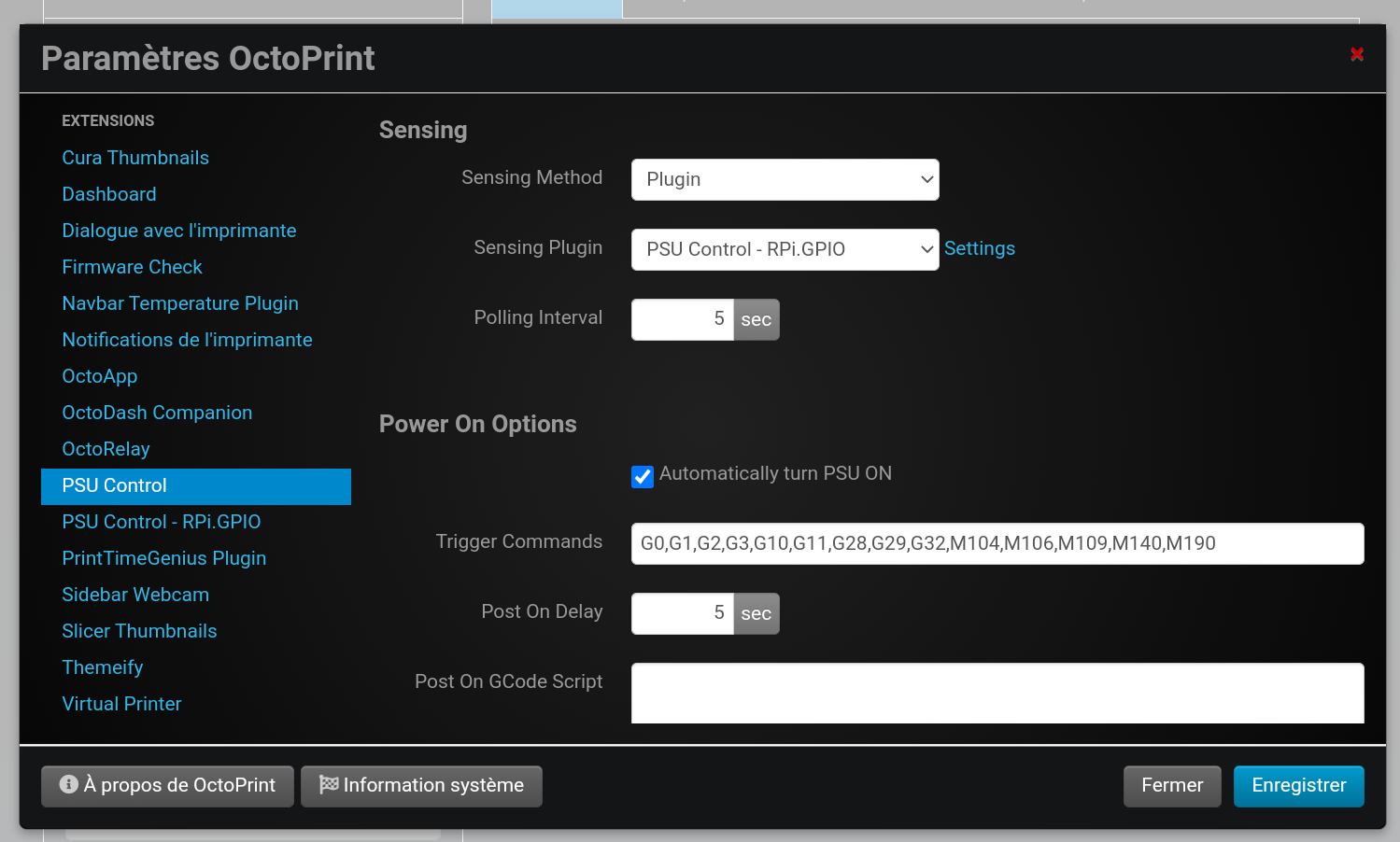The width and height of the screenshot is (1400, 842).
Task: Expand the Sensing Plugin dropdown
Action: (785, 249)
